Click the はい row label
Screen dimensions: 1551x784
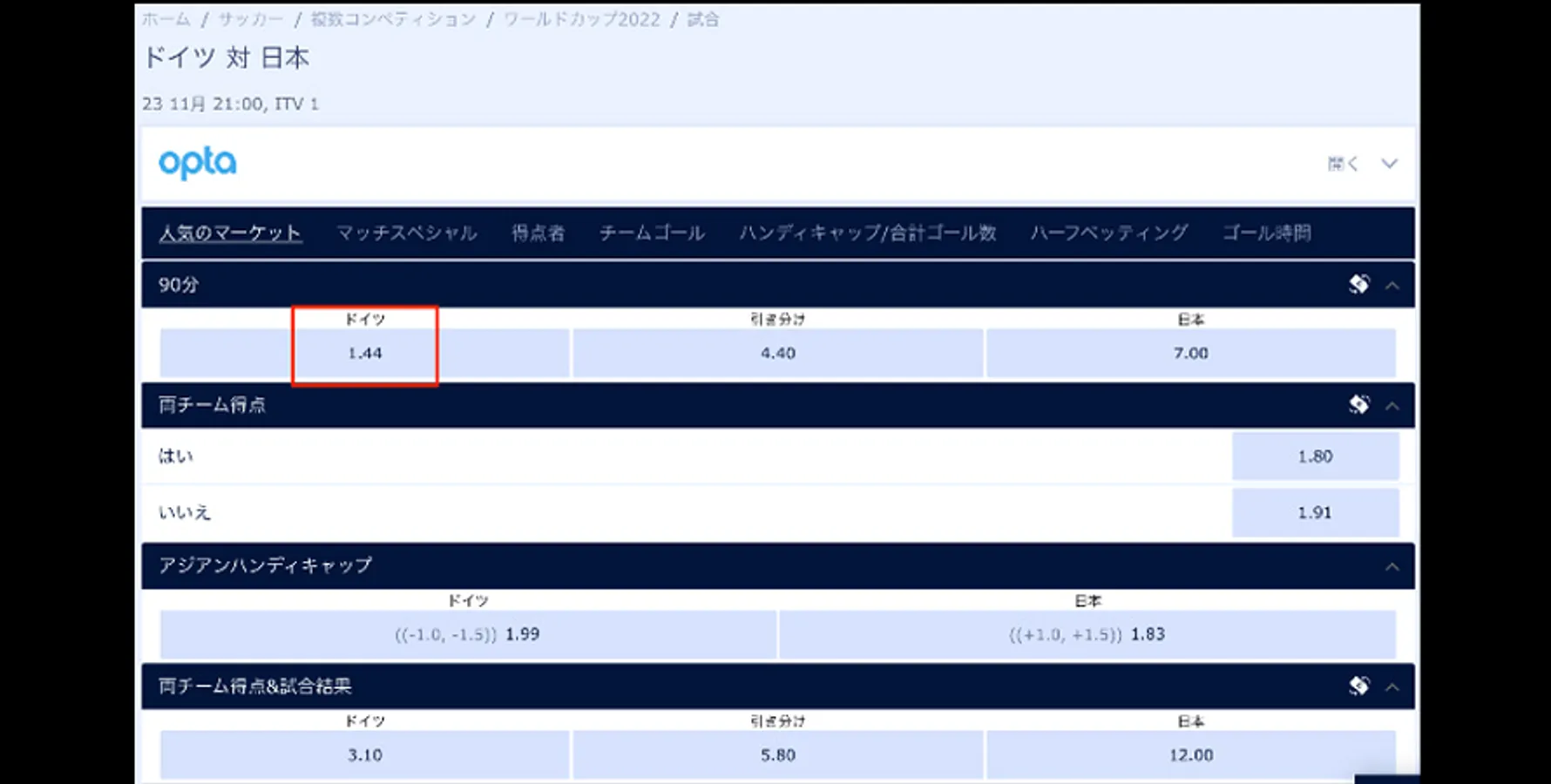[x=175, y=456]
